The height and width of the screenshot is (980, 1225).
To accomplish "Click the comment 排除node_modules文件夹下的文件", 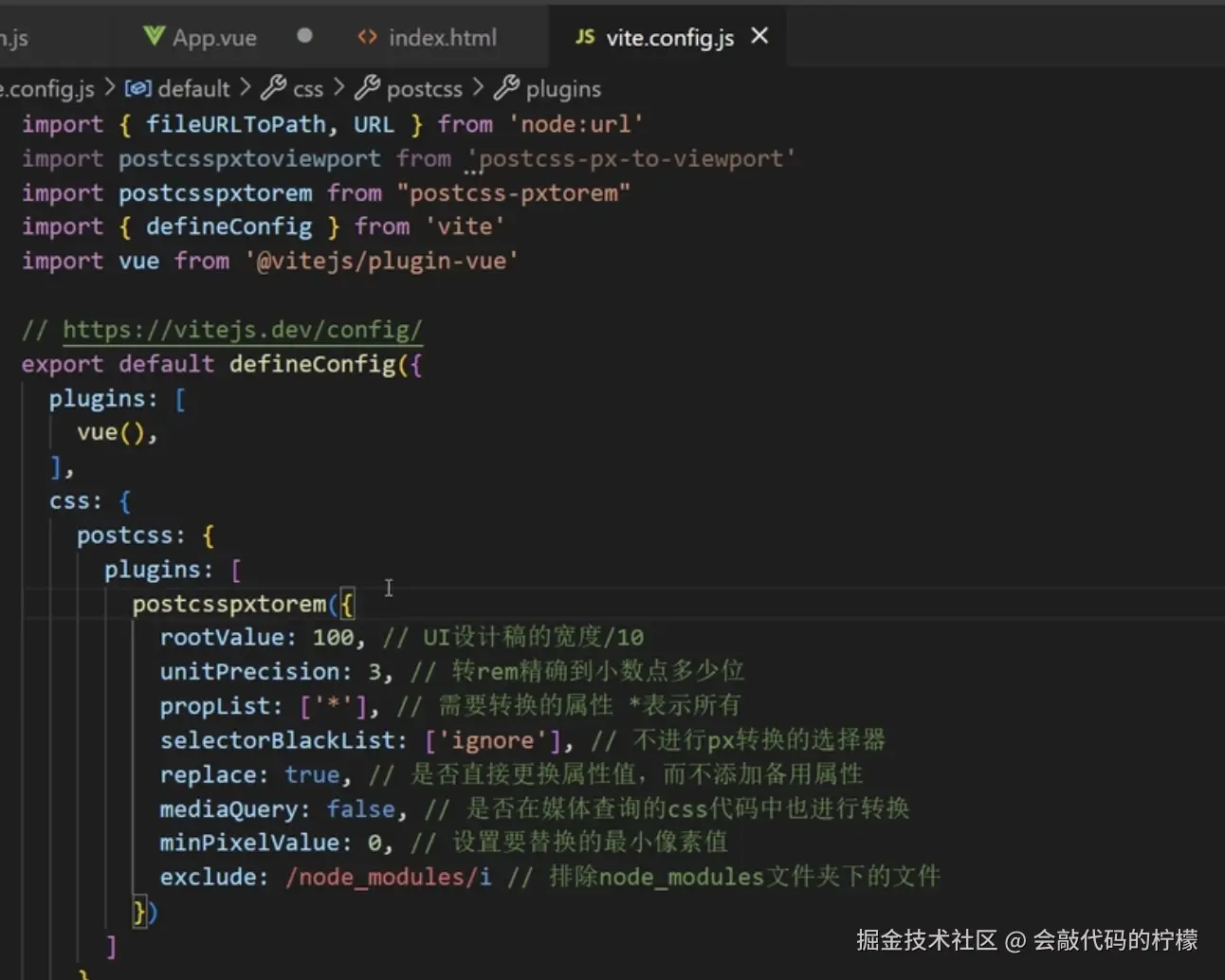I will tap(723, 877).
